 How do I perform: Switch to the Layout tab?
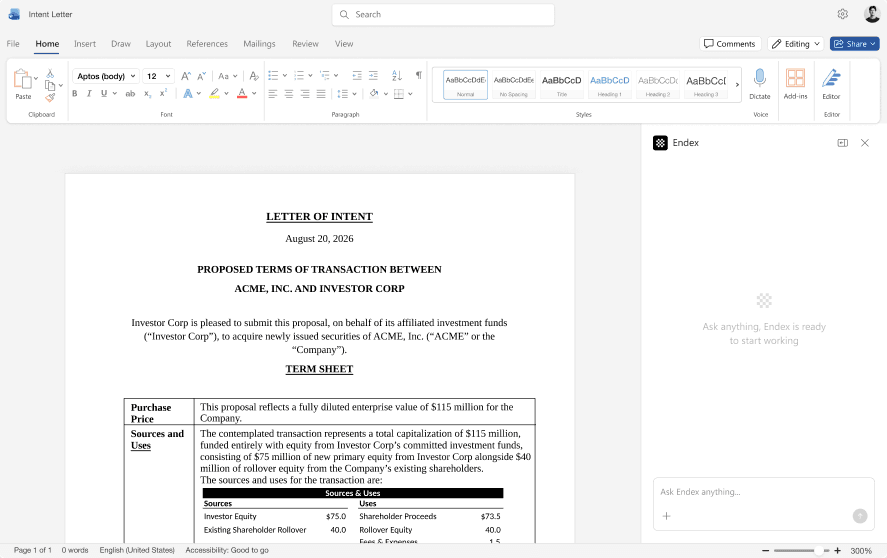158,44
